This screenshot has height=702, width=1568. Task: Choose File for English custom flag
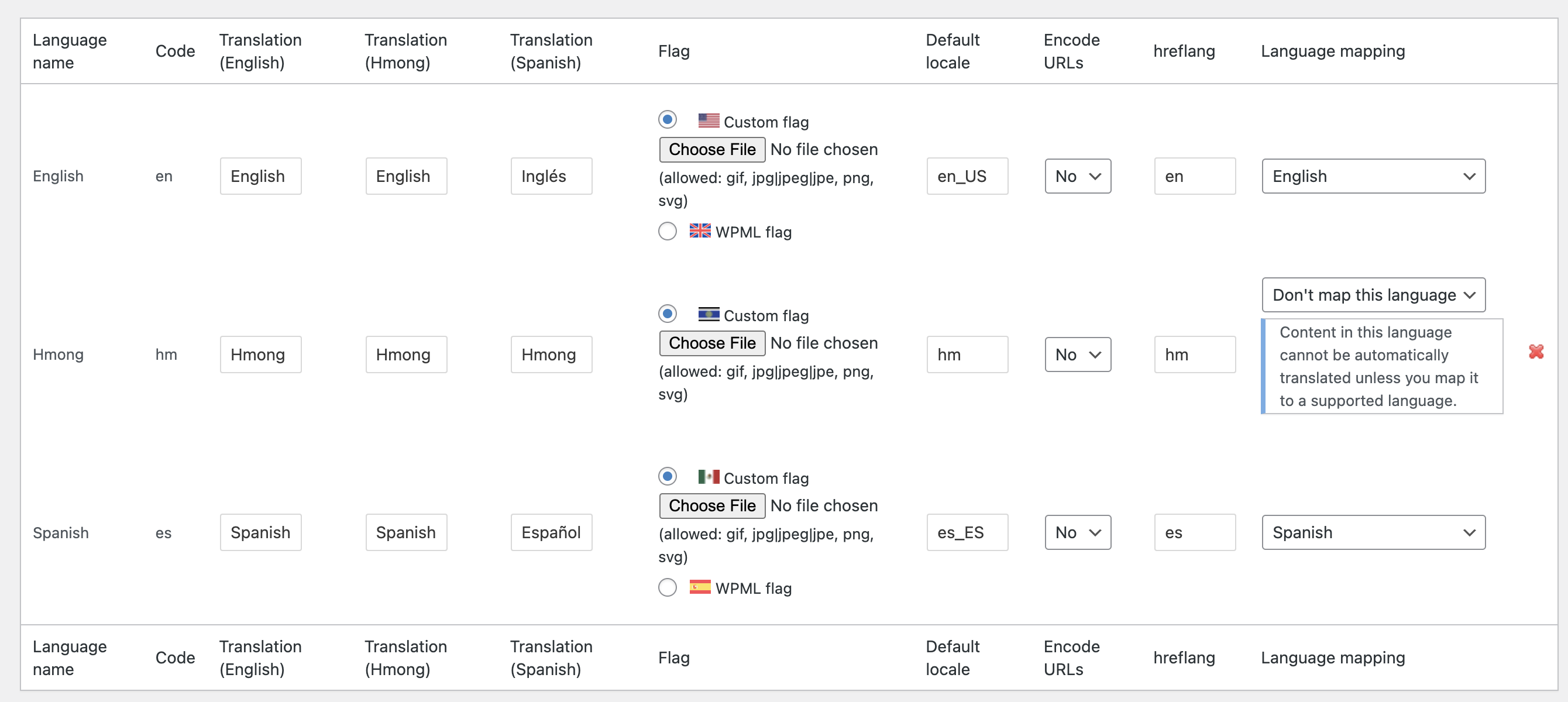point(712,149)
